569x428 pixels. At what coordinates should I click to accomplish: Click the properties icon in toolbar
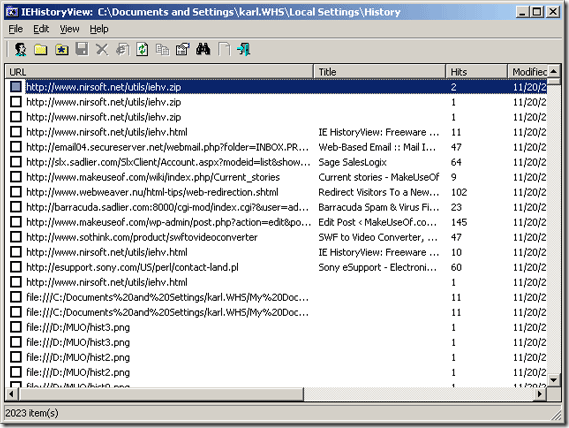tap(183, 49)
